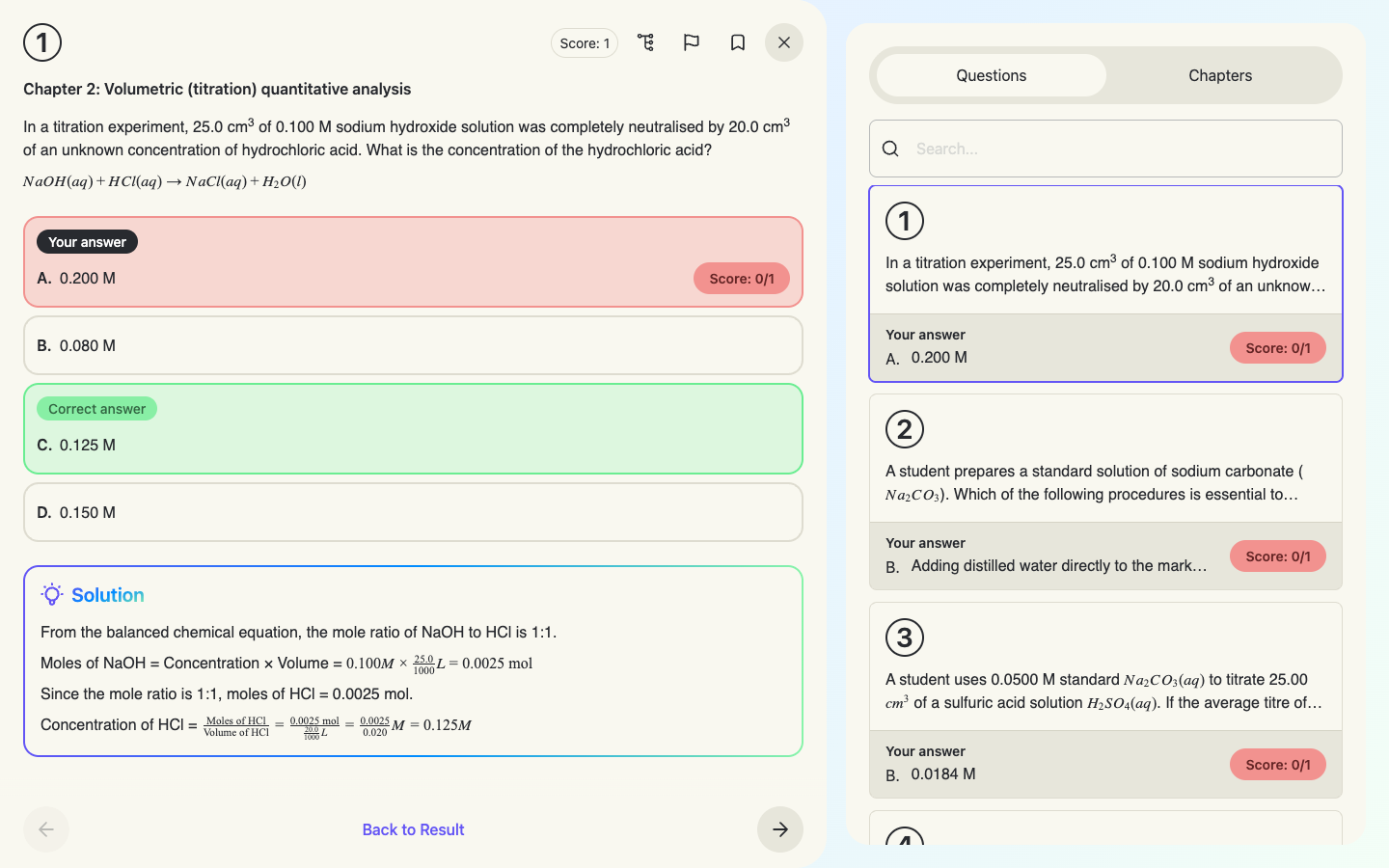Select the circled 2 in the questions list
Viewport: 1389px width, 868px height.
tap(905, 429)
